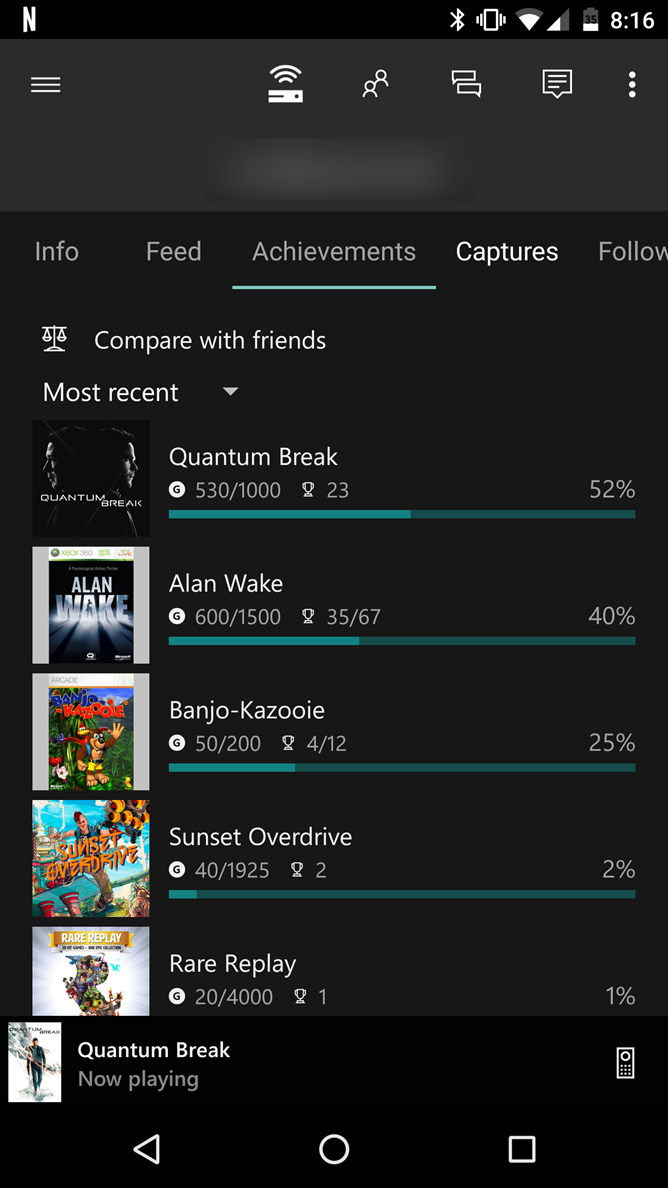Select Compare with friends

point(209,340)
